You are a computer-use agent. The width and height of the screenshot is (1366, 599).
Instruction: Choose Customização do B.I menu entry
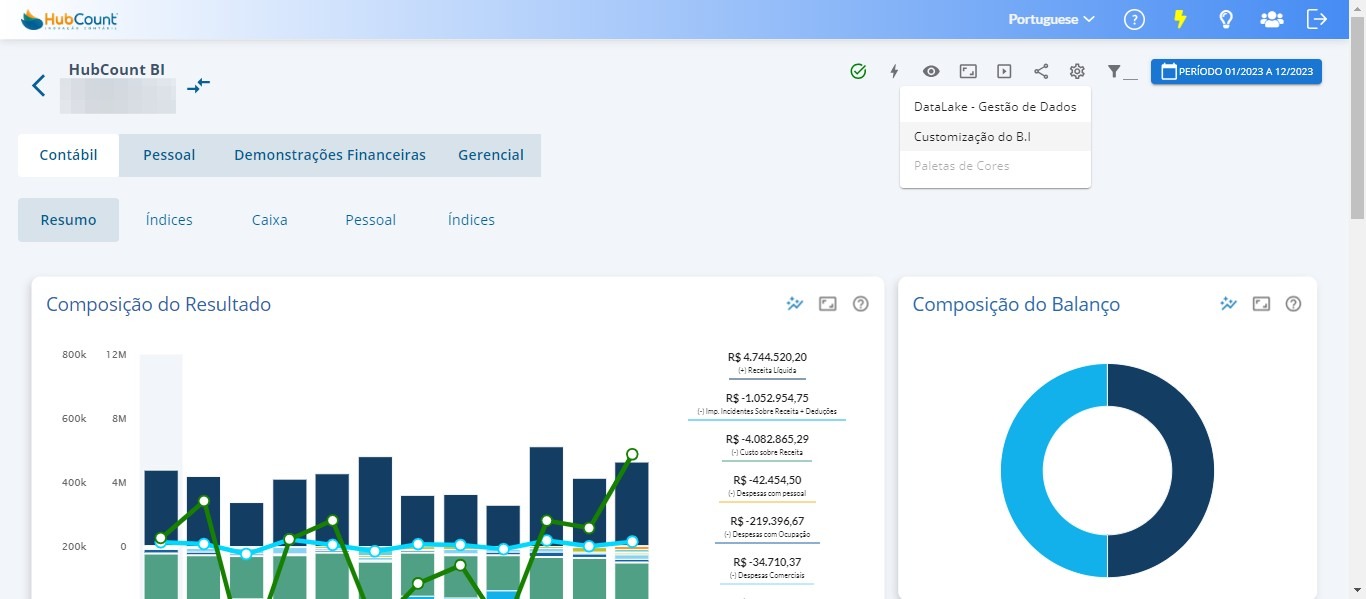click(x=995, y=136)
